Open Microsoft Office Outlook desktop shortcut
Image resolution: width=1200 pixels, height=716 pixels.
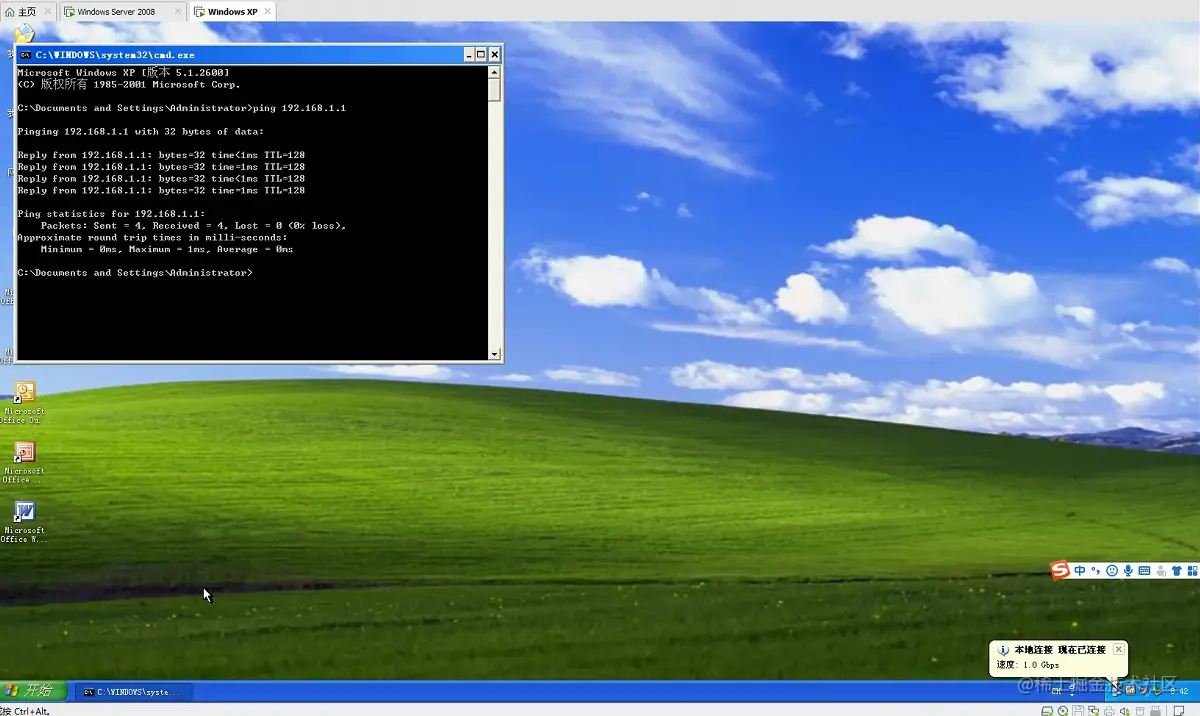[x=24, y=400]
